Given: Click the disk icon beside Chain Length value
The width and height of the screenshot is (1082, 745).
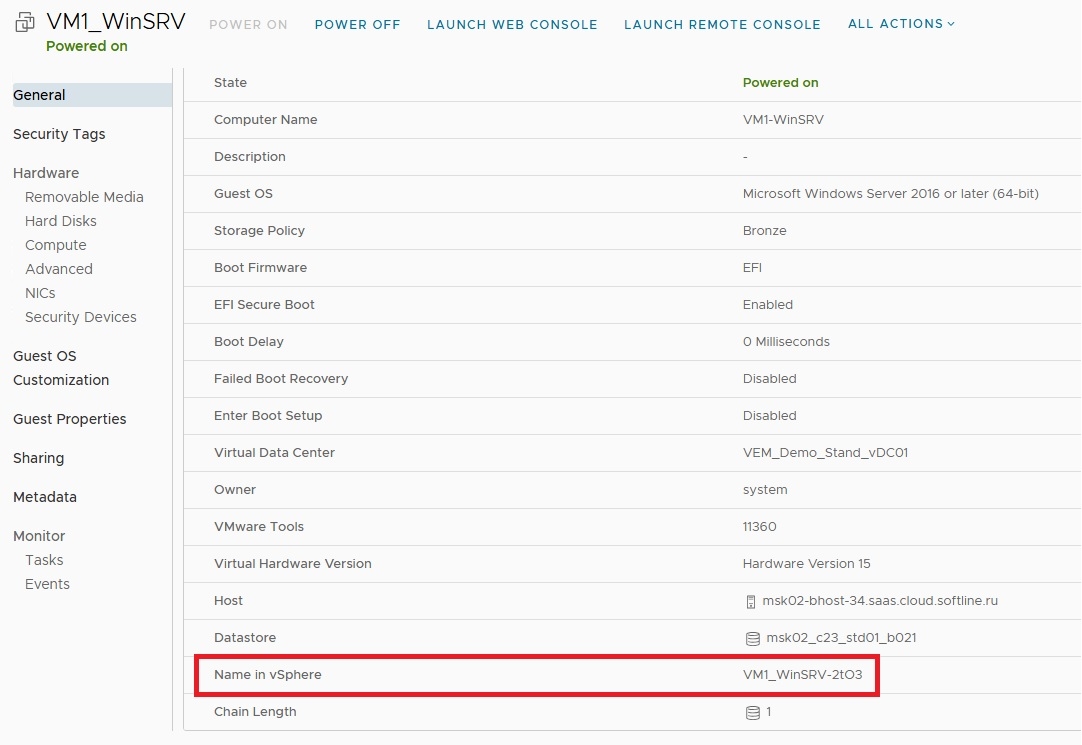Looking at the screenshot, I should 753,713.
